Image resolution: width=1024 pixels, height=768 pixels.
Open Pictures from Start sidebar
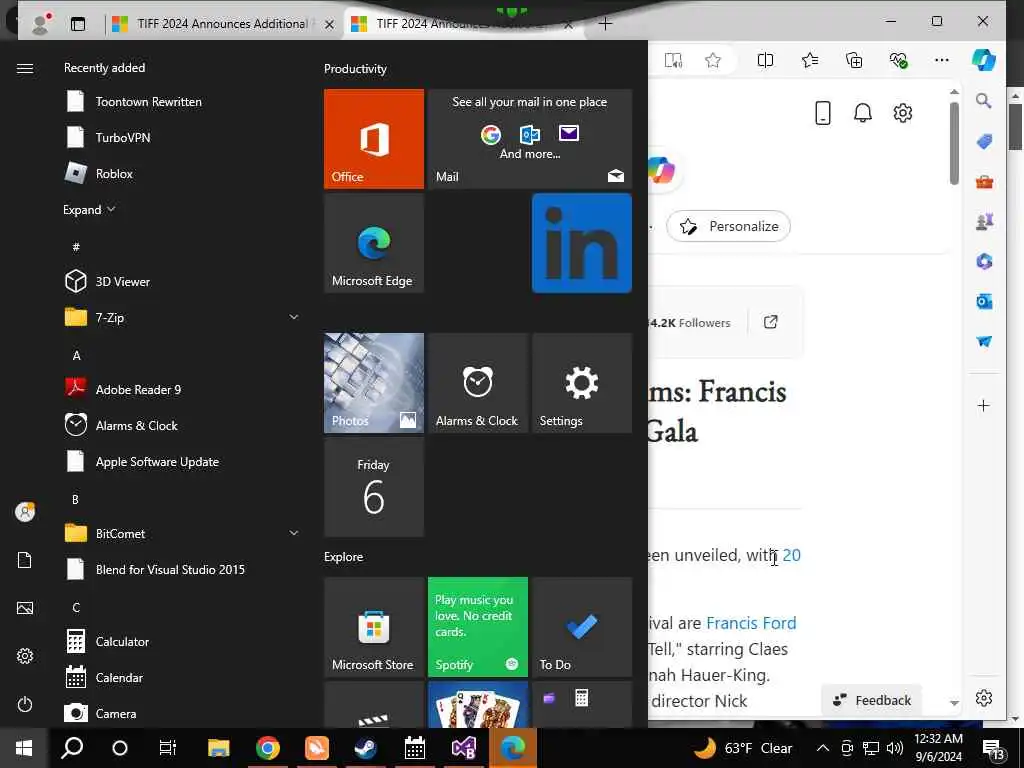[25, 608]
